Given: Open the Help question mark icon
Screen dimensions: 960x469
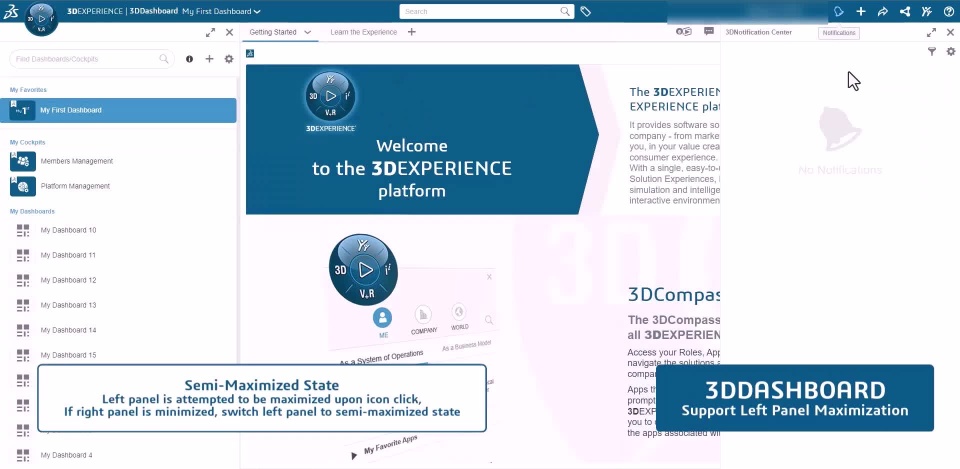Looking at the screenshot, I should (949, 11).
